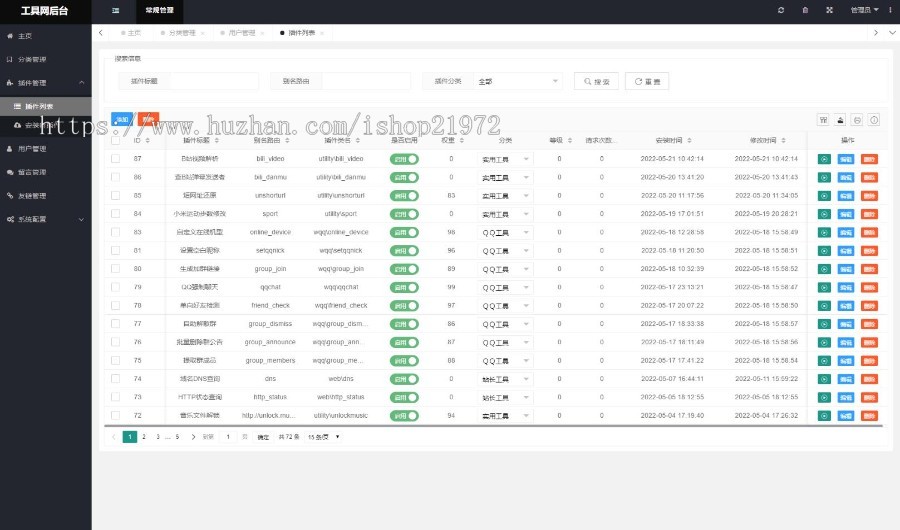Open the 15 条/页 page size selector
This screenshot has width=900, height=530.
tap(324, 437)
